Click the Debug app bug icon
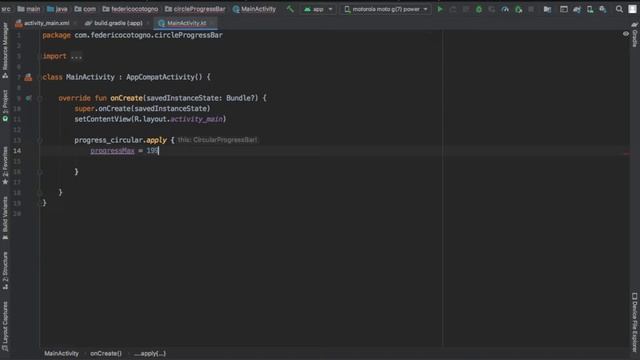The width and height of the screenshot is (640, 360). (479, 9)
